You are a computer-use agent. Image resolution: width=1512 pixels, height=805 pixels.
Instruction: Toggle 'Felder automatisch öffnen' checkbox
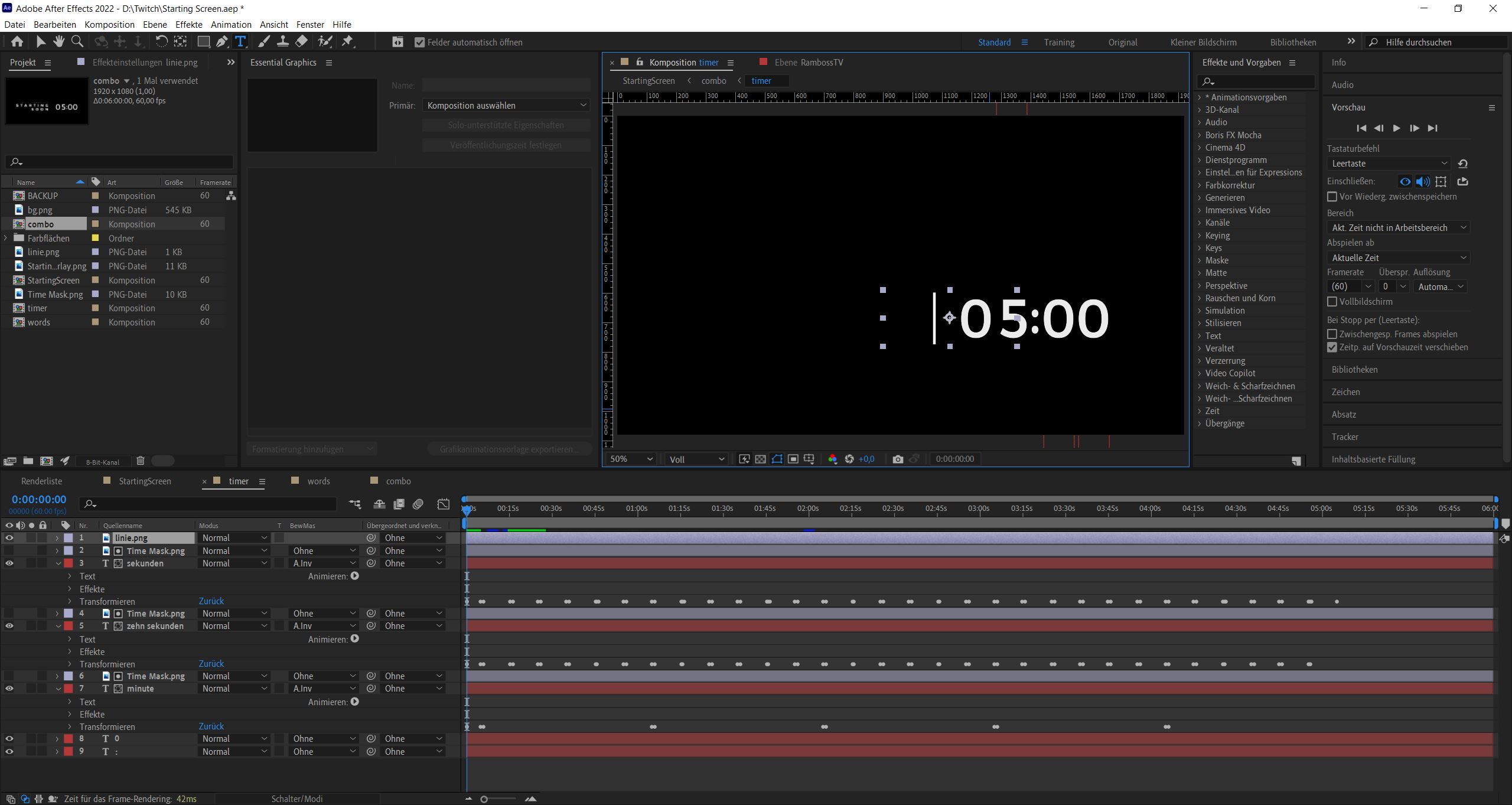click(420, 42)
